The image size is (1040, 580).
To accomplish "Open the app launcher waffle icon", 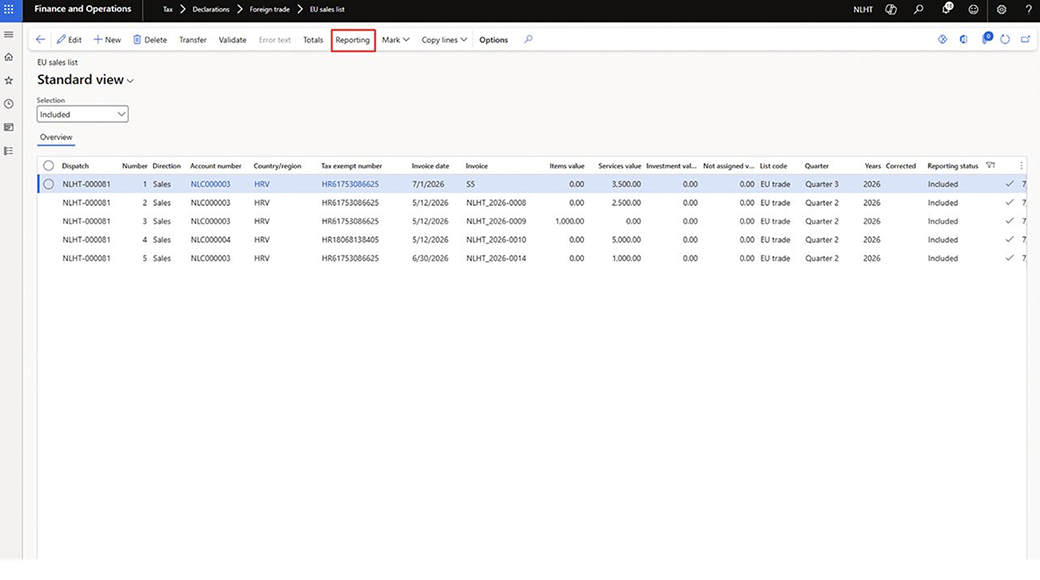I will pos(9,9).
